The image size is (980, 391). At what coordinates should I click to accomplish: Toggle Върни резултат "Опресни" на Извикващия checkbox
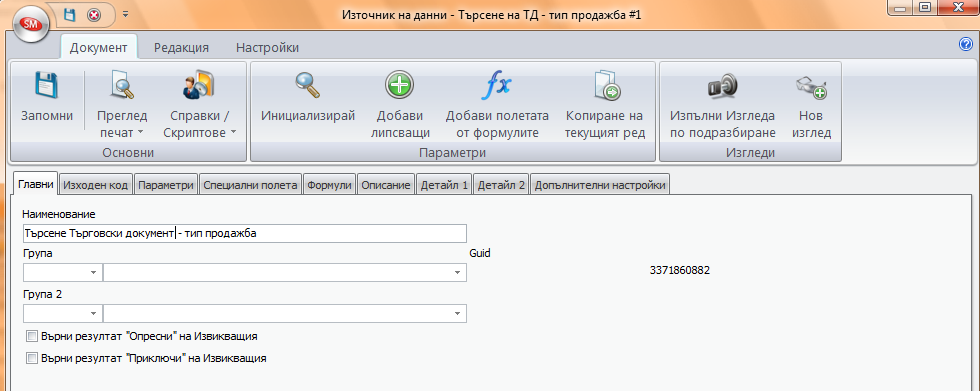click(x=32, y=337)
